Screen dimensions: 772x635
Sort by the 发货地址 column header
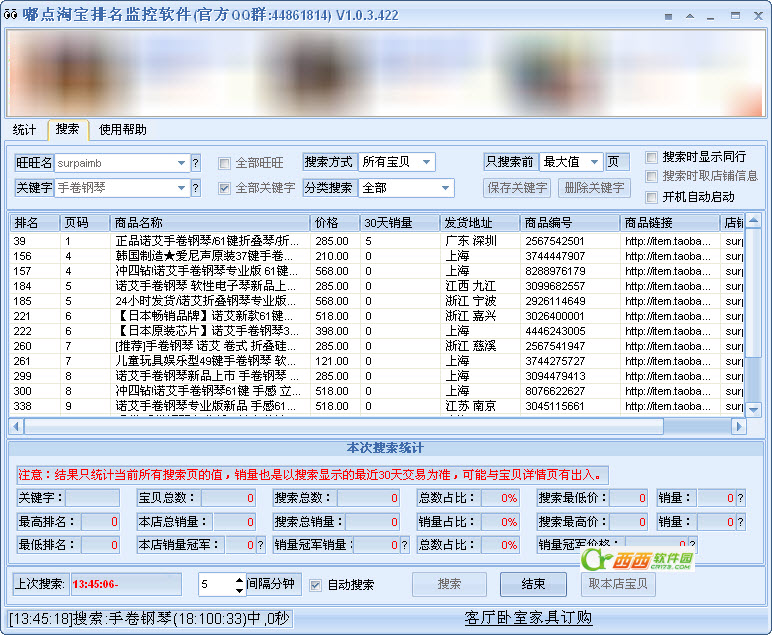[x=480, y=223]
